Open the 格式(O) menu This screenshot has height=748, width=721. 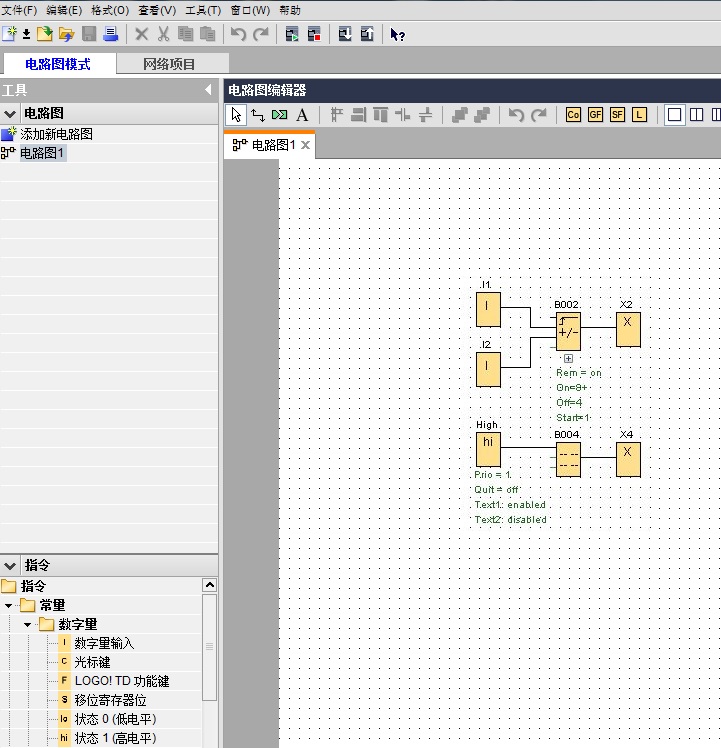coord(110,10)
